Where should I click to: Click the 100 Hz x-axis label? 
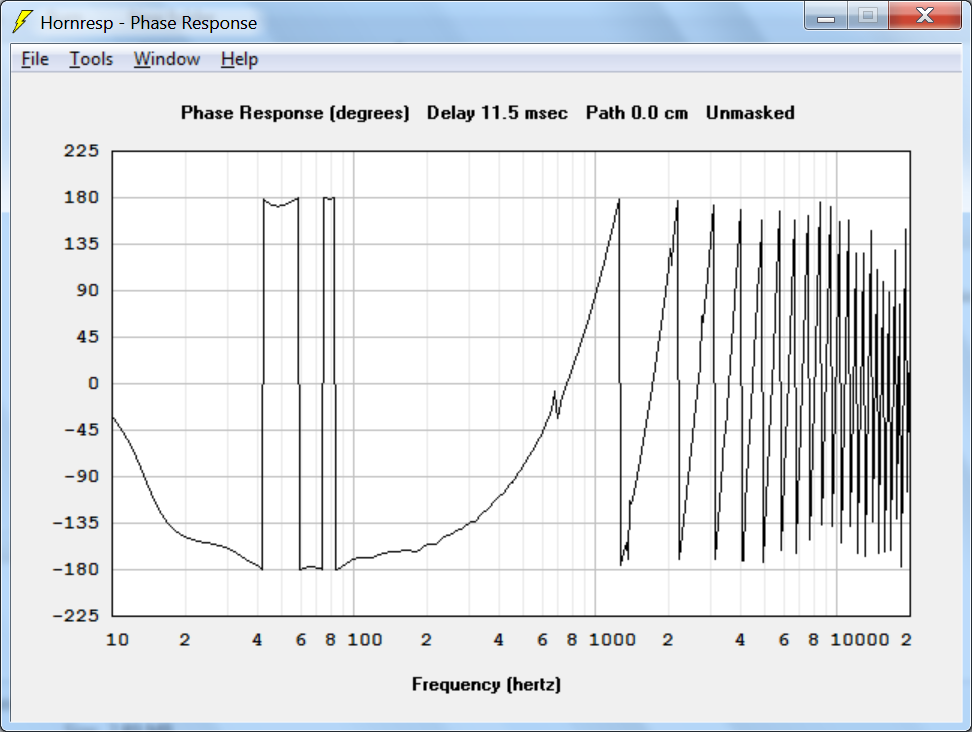[x=364, y=640]
